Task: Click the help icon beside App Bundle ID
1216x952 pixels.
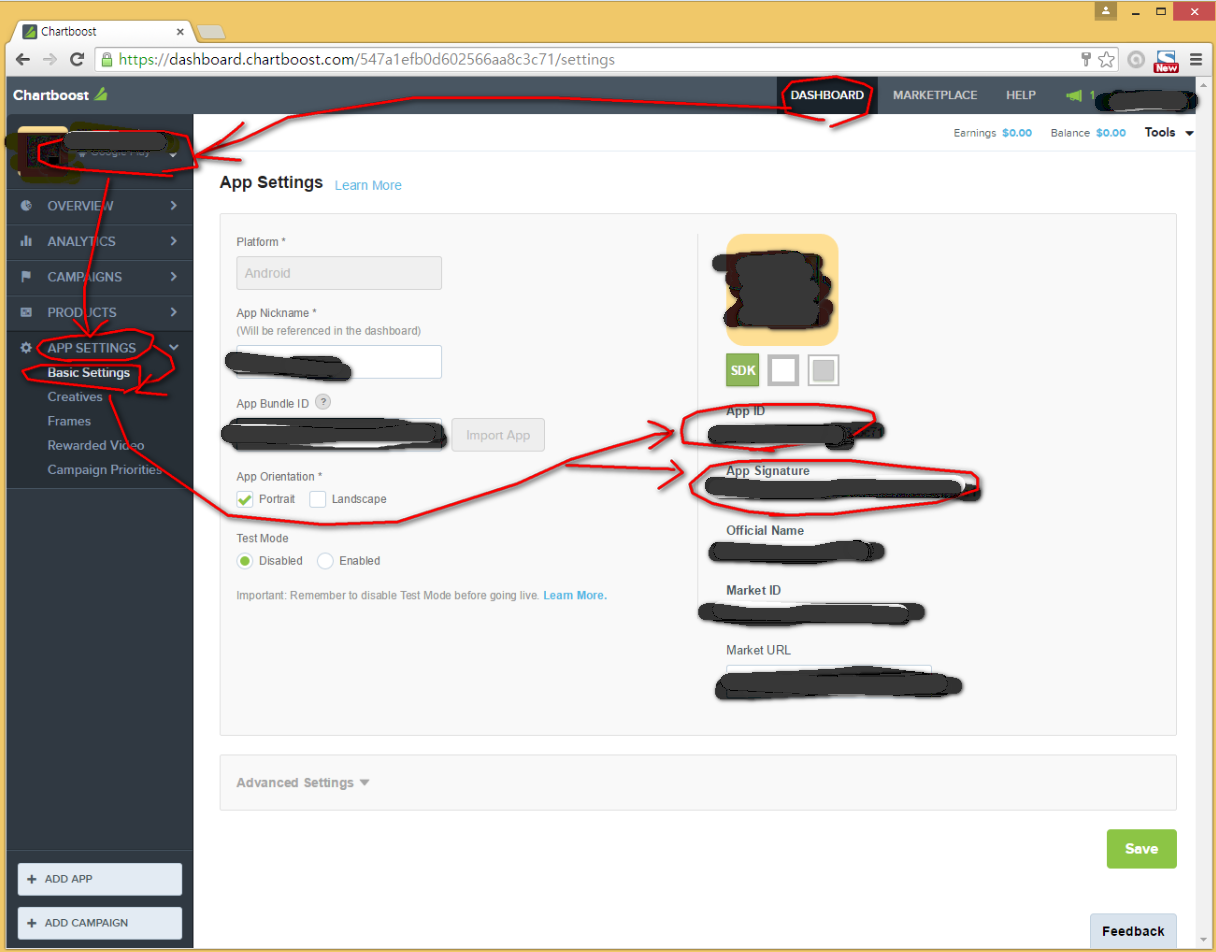Action: [x=323, y=402]
